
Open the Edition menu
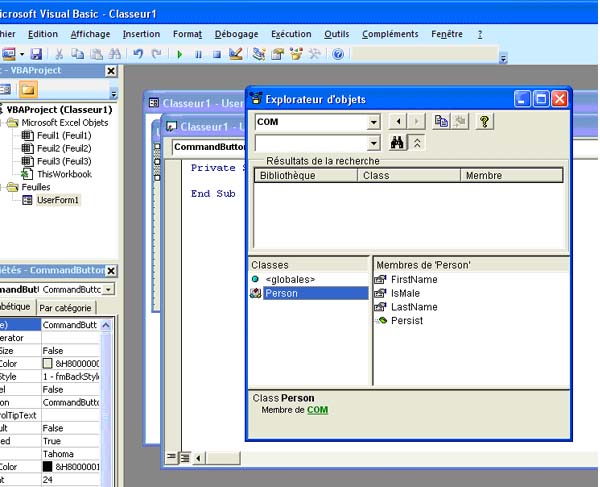point(43,34)
